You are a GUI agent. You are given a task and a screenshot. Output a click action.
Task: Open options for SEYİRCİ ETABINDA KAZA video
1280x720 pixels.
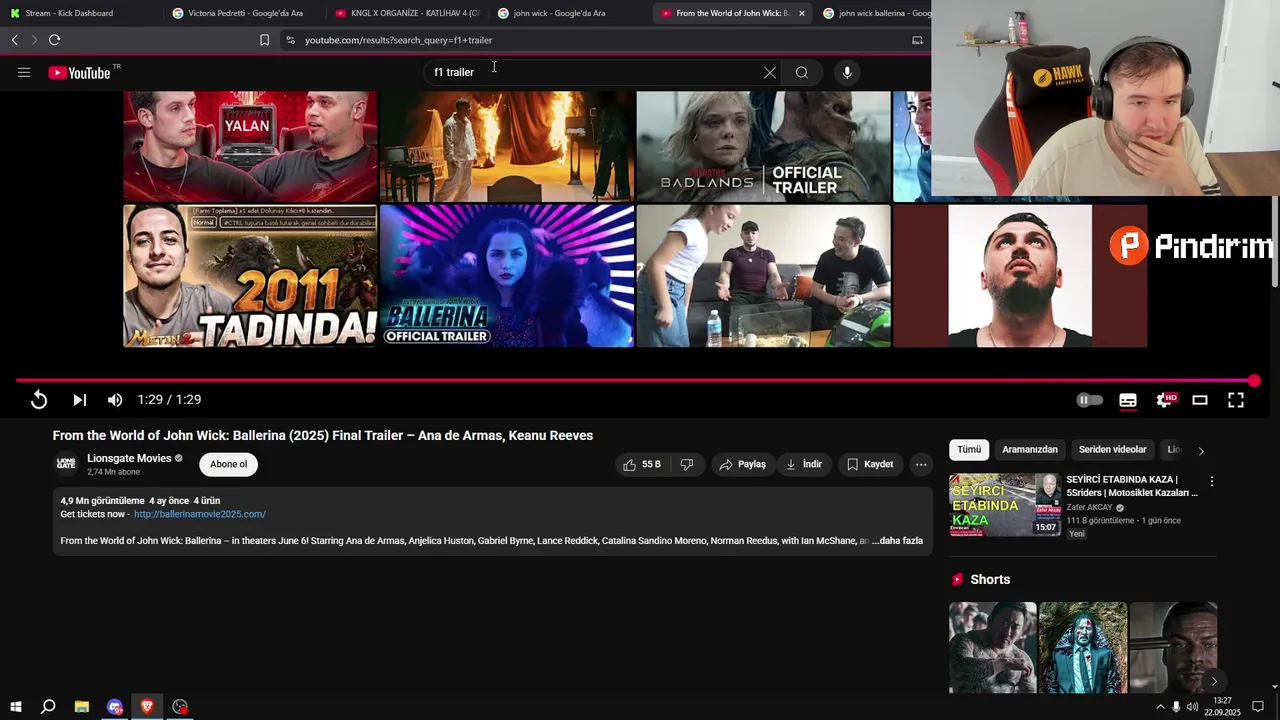1212,482
